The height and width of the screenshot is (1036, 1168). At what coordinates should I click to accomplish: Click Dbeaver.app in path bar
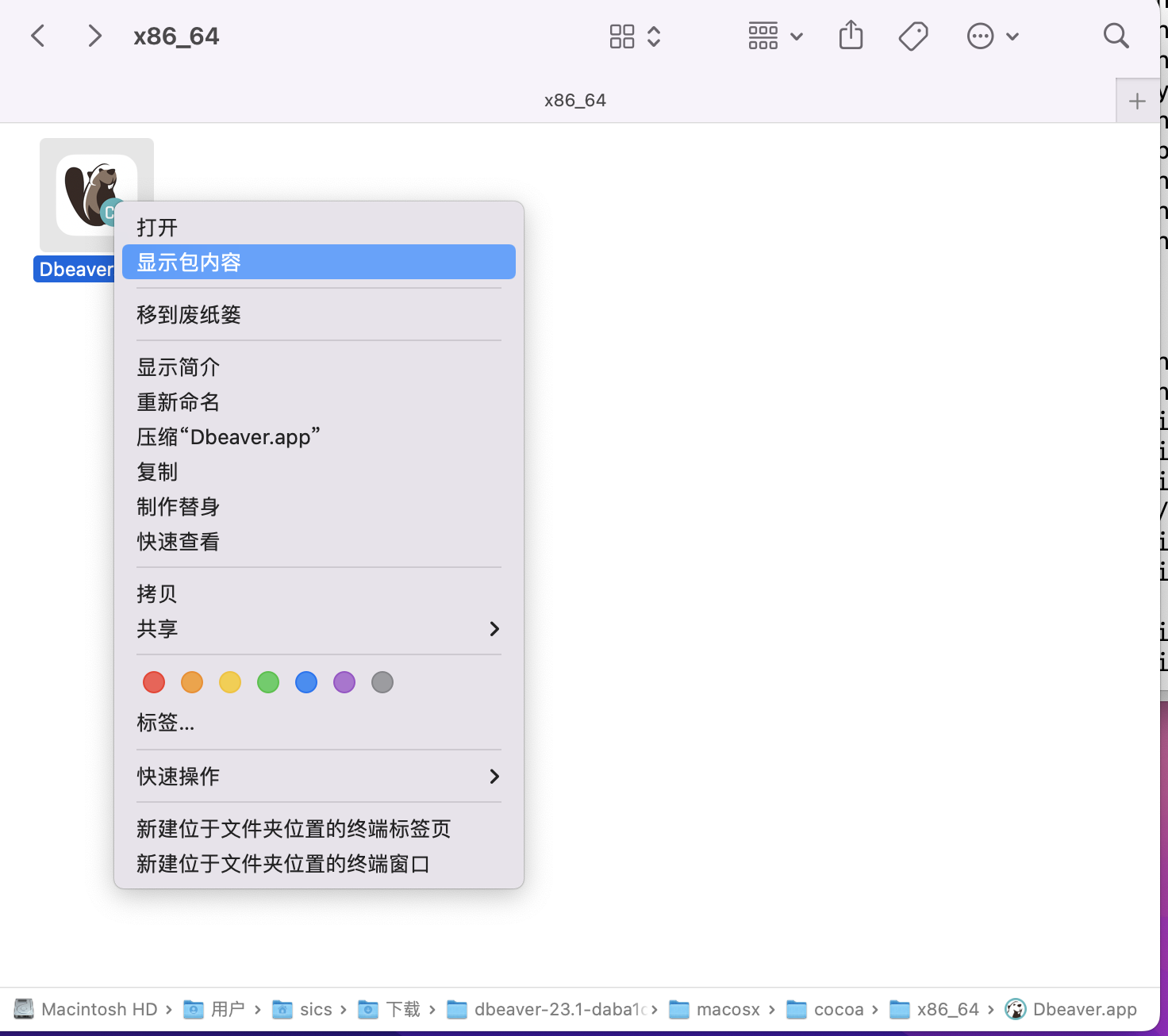click(x=1071, y=1009)
